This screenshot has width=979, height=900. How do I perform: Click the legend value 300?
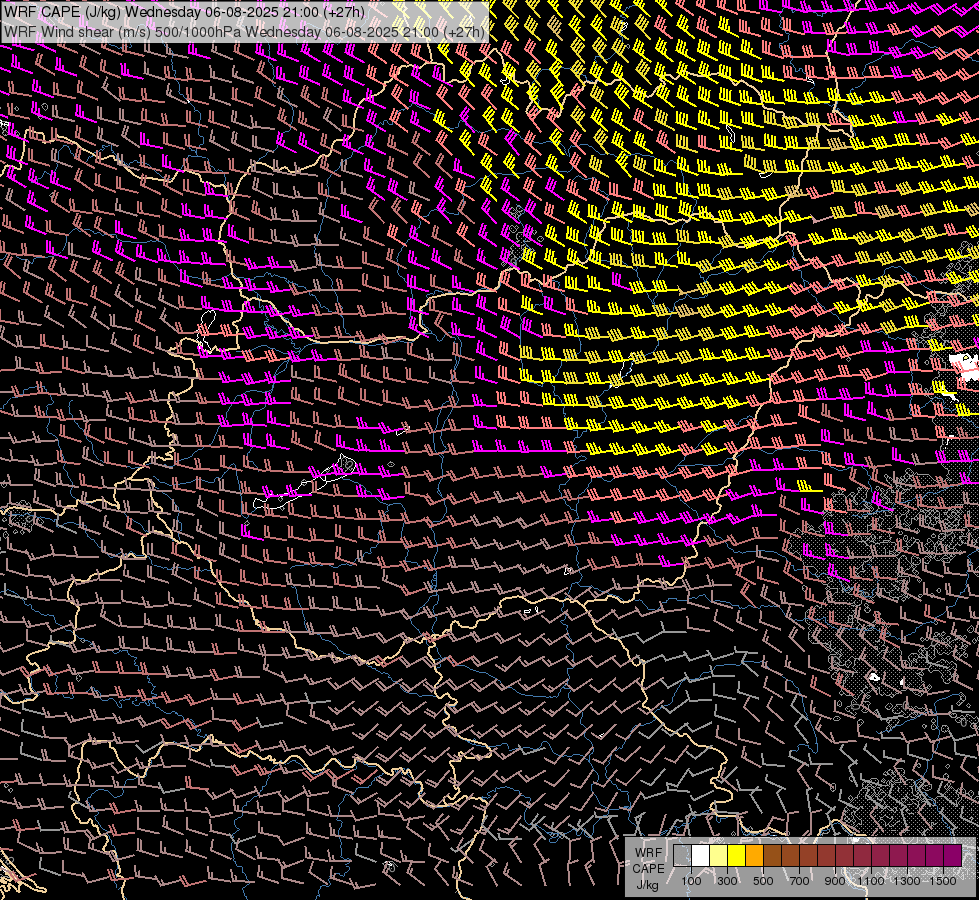click(x=727, y=881)
